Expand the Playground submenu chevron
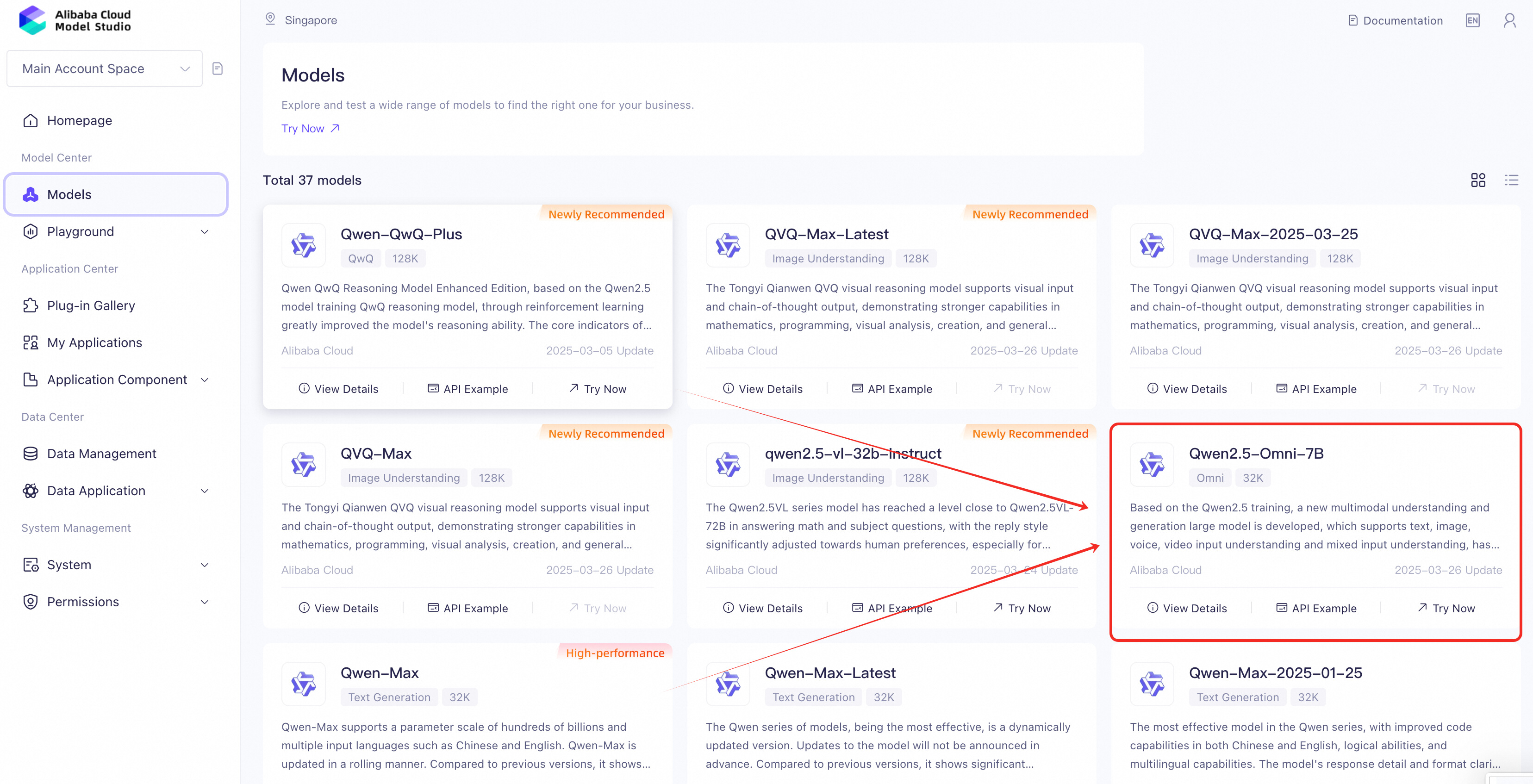 [205, 232]
